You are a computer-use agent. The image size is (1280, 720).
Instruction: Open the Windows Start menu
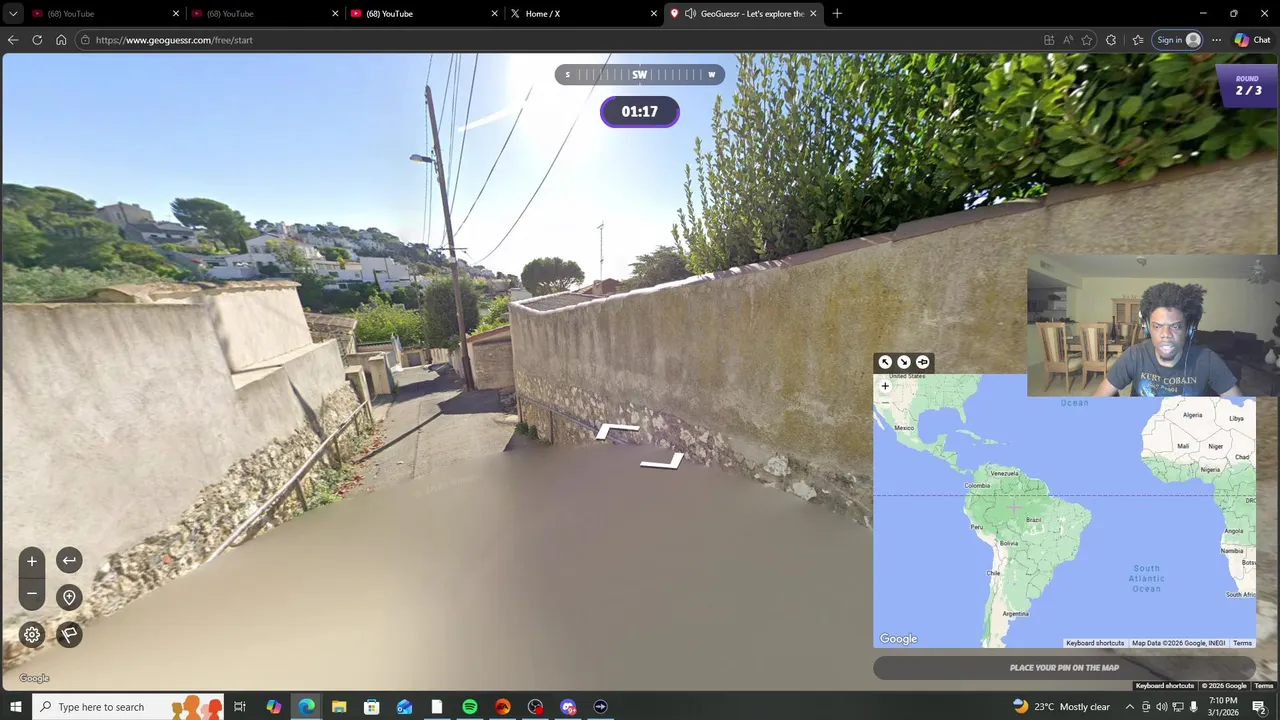[x=15, y=707]
